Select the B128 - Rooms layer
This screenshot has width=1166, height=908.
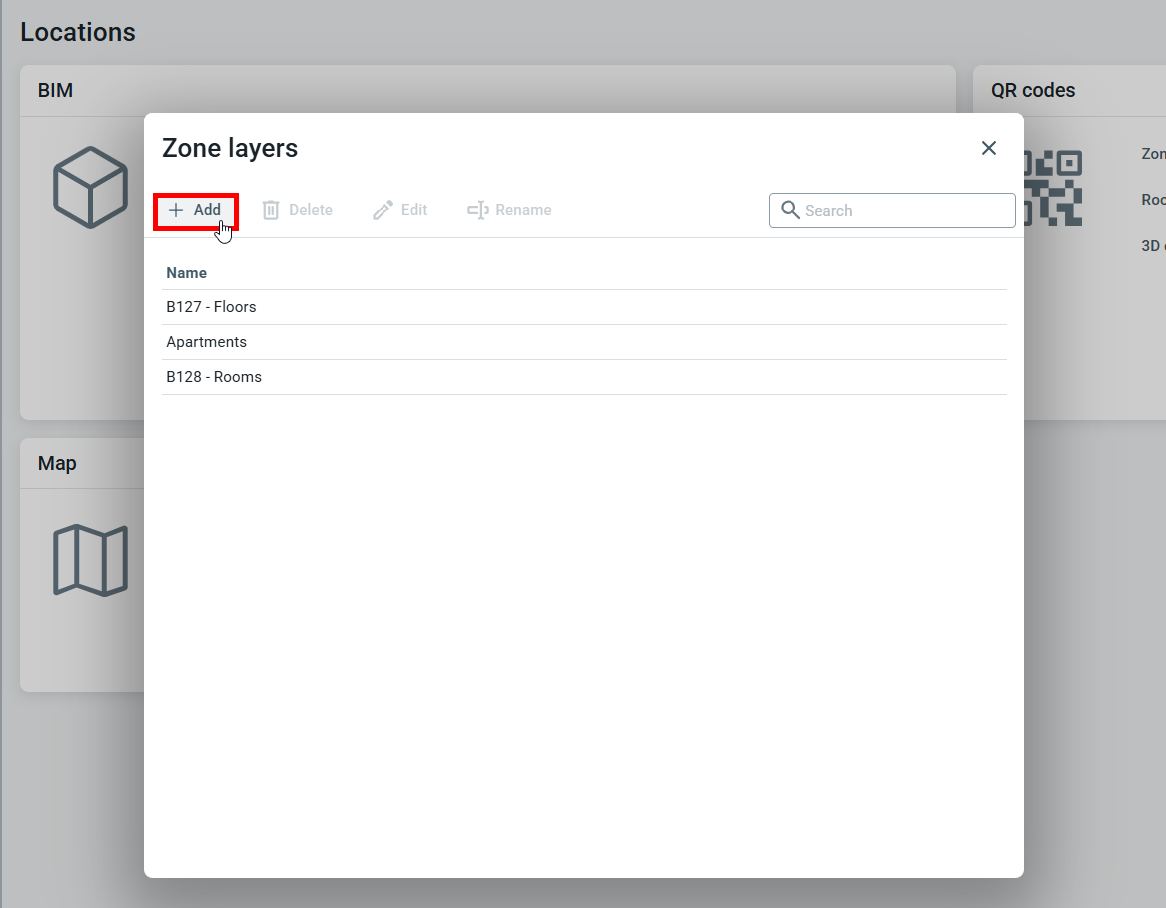point(214,377)
